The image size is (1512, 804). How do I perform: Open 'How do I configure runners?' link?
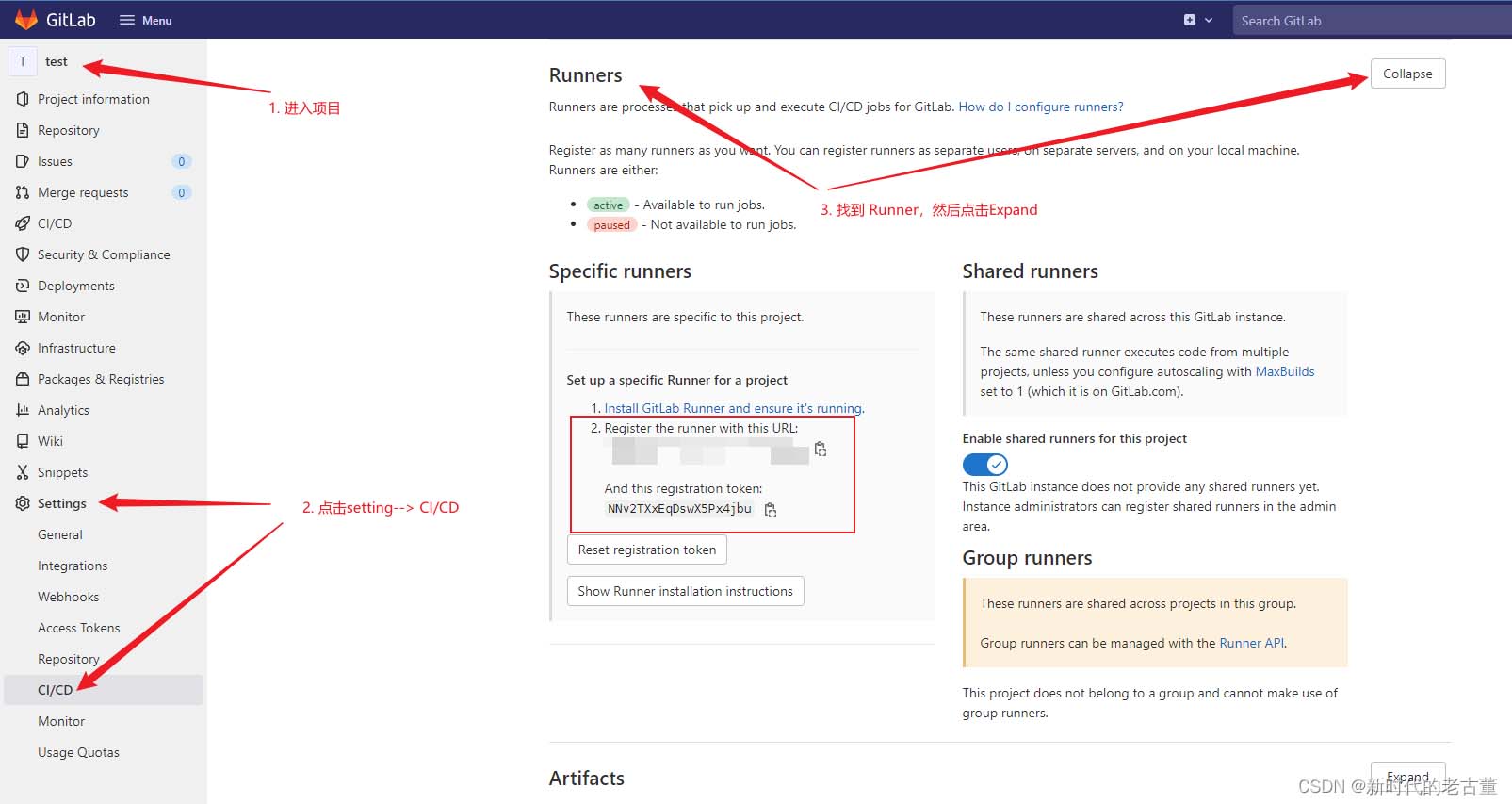1041,107
